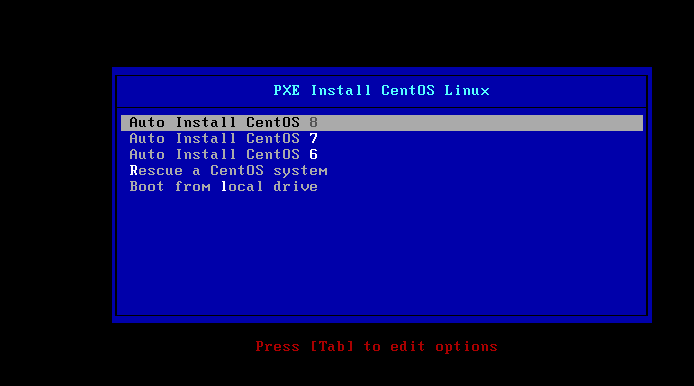Select Rescue a CentOS system entry
This screenshot has width=694, height=386.
[382, 170]
